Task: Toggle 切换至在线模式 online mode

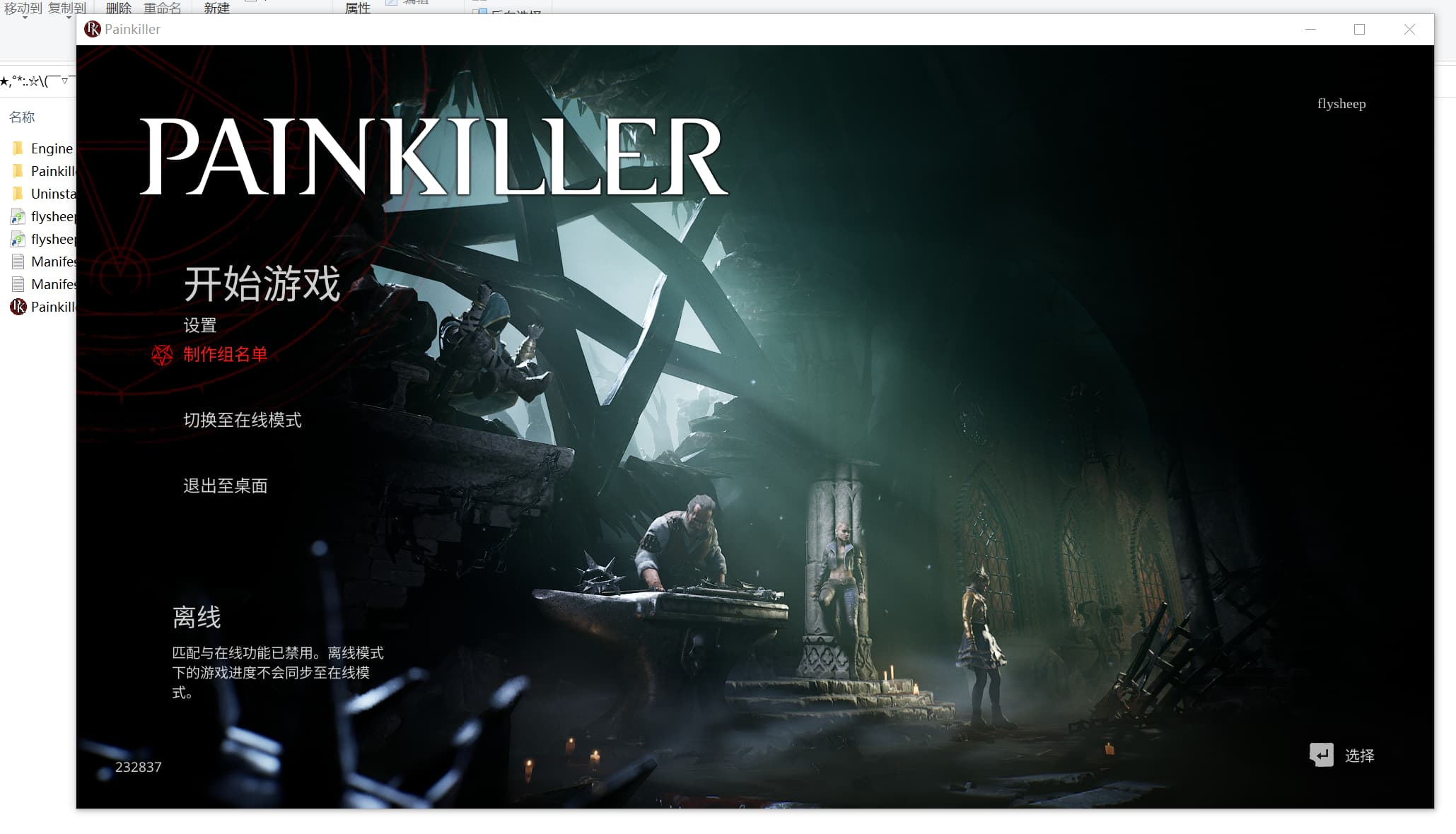Action: [242, 421]
